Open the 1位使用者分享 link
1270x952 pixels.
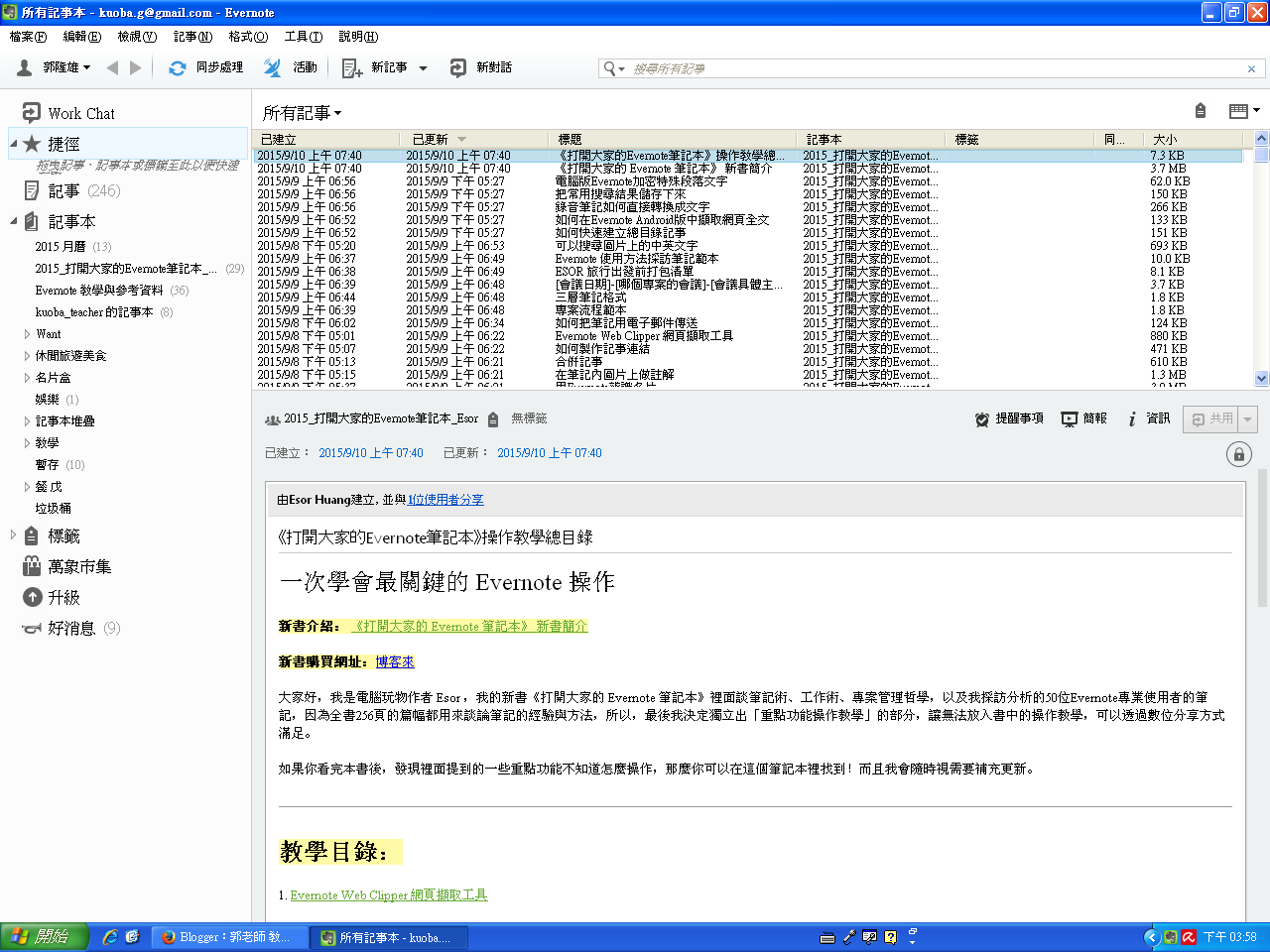pyautogui.click(x=445, y=500)
